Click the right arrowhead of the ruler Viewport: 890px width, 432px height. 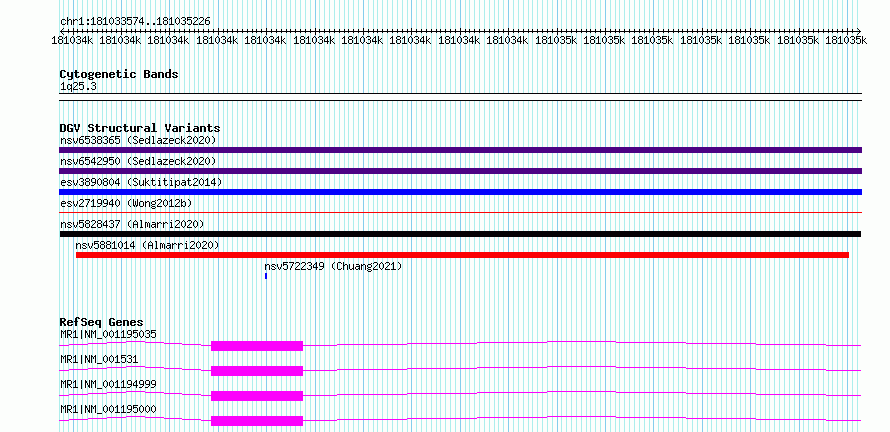point(859,31)
